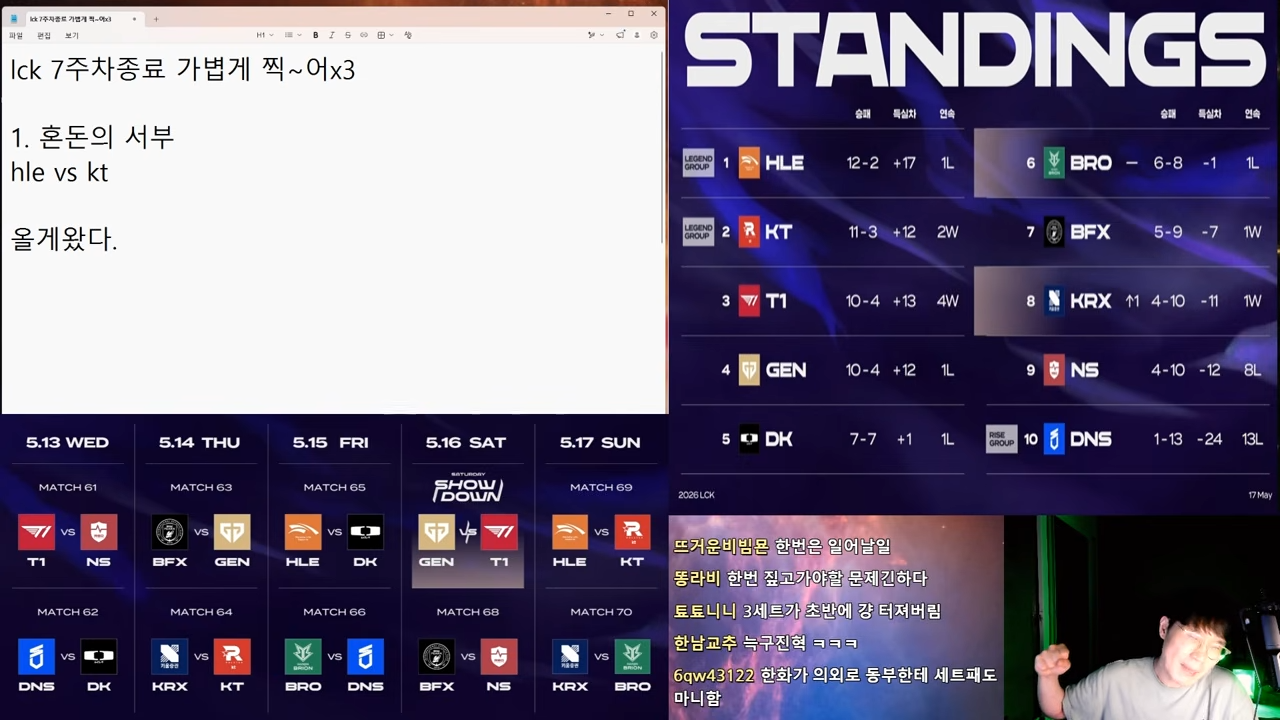This screenshot has height=720, width=1280.
Task: Insert a link using the link icon
Action: pyautogui.click(x=363, y=35)
